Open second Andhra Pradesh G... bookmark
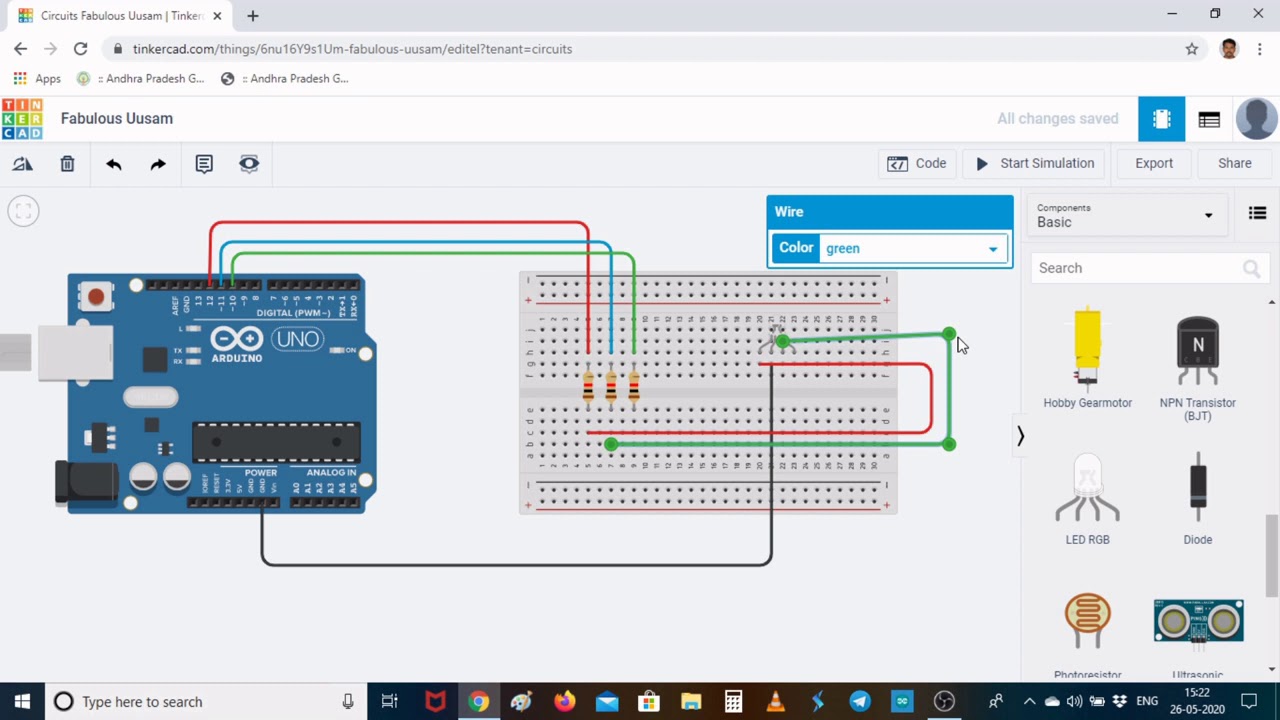The width and height of the screenshot is (1280, 720). pyautogui.click(x=285, y=78)
